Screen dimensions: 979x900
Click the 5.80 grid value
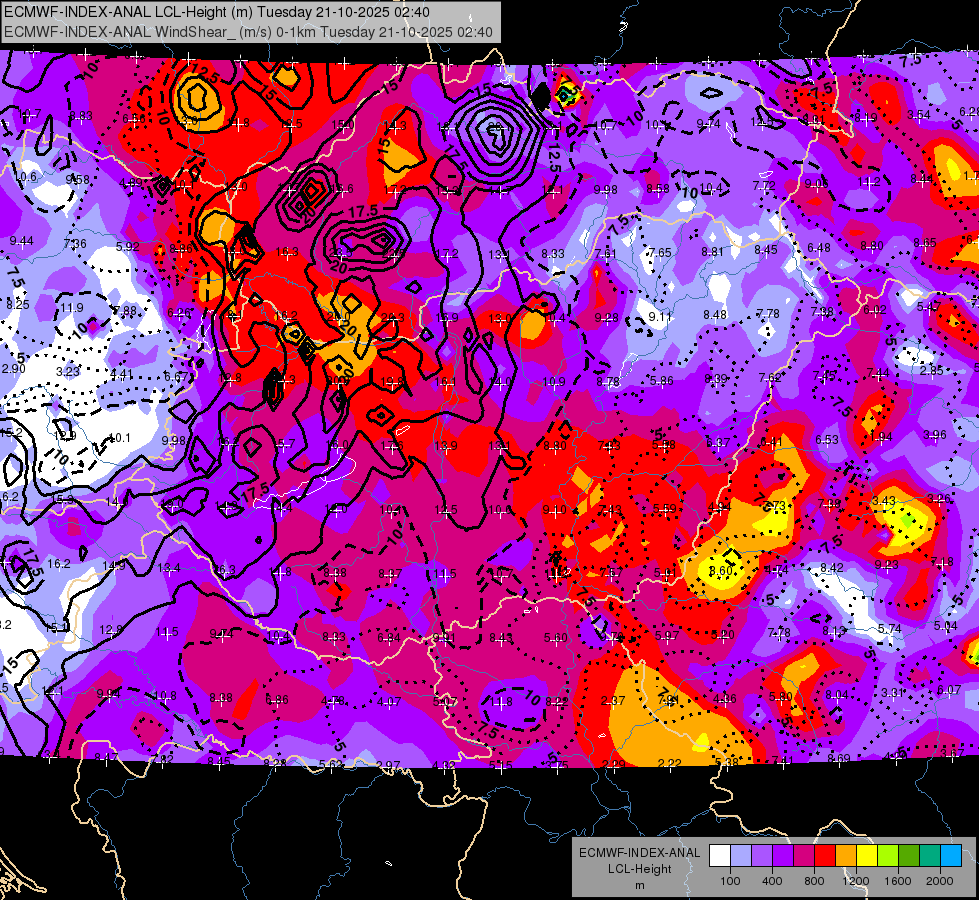pos(780,696)
